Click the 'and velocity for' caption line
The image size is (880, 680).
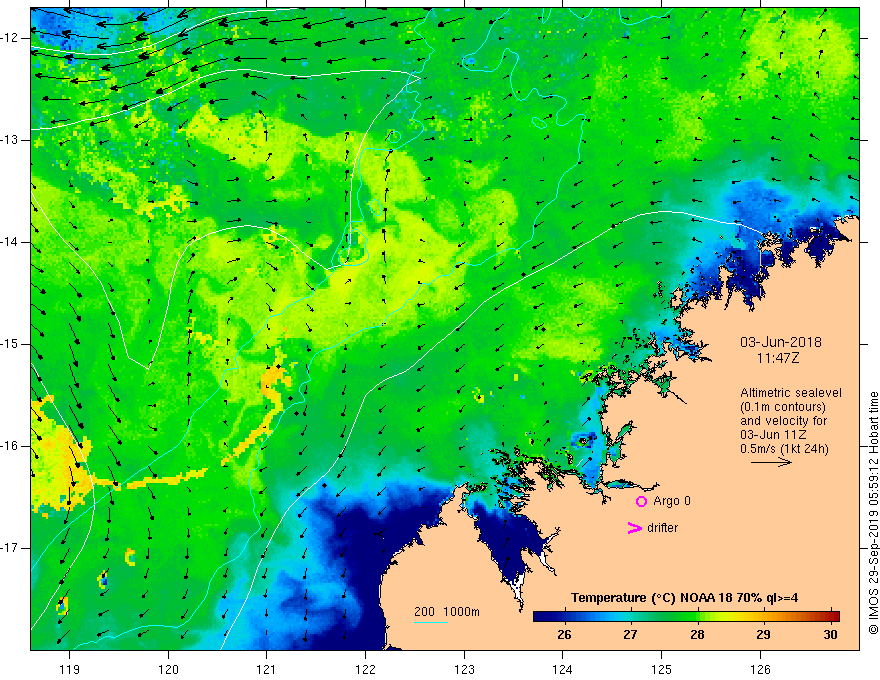click(783, 421)
